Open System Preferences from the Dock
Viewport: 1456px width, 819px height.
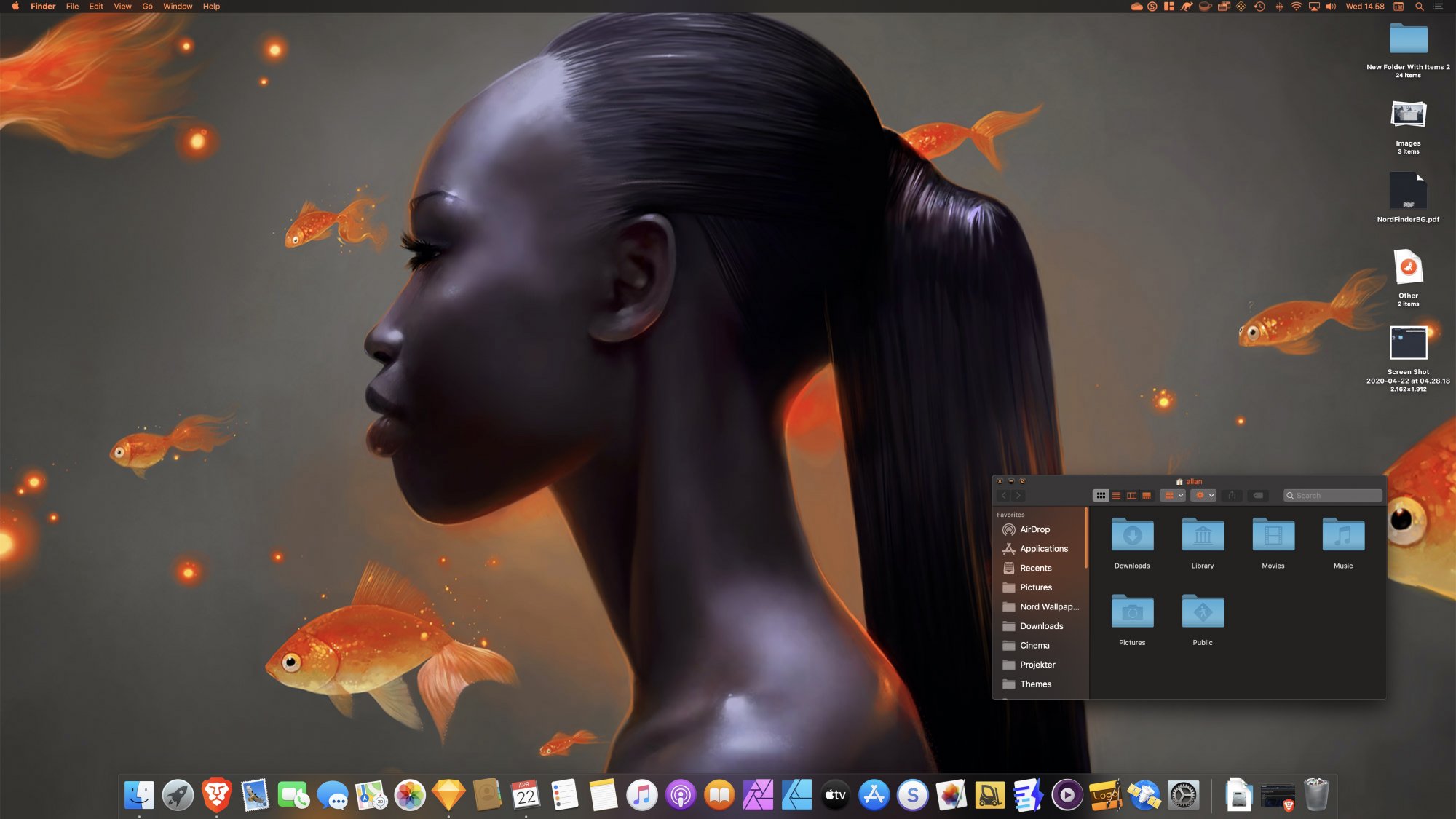tap(1183, 795)
